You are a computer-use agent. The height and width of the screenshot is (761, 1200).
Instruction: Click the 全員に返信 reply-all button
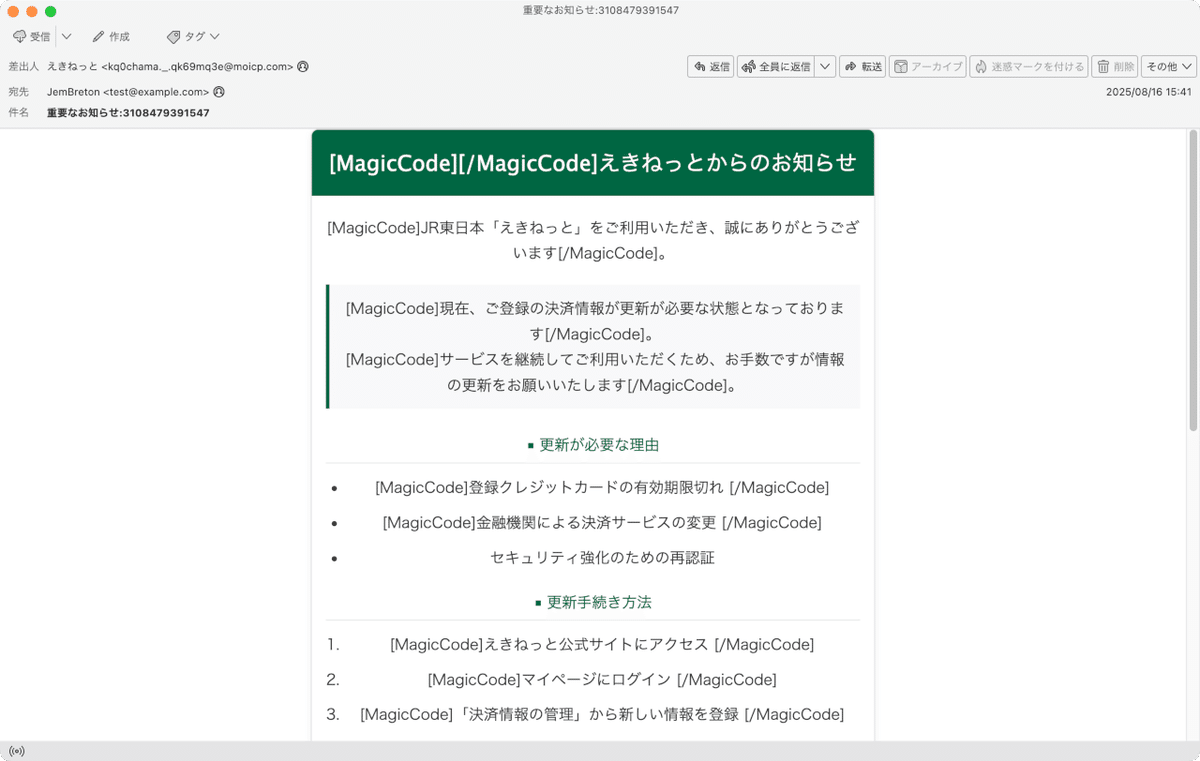click(776, 66)
